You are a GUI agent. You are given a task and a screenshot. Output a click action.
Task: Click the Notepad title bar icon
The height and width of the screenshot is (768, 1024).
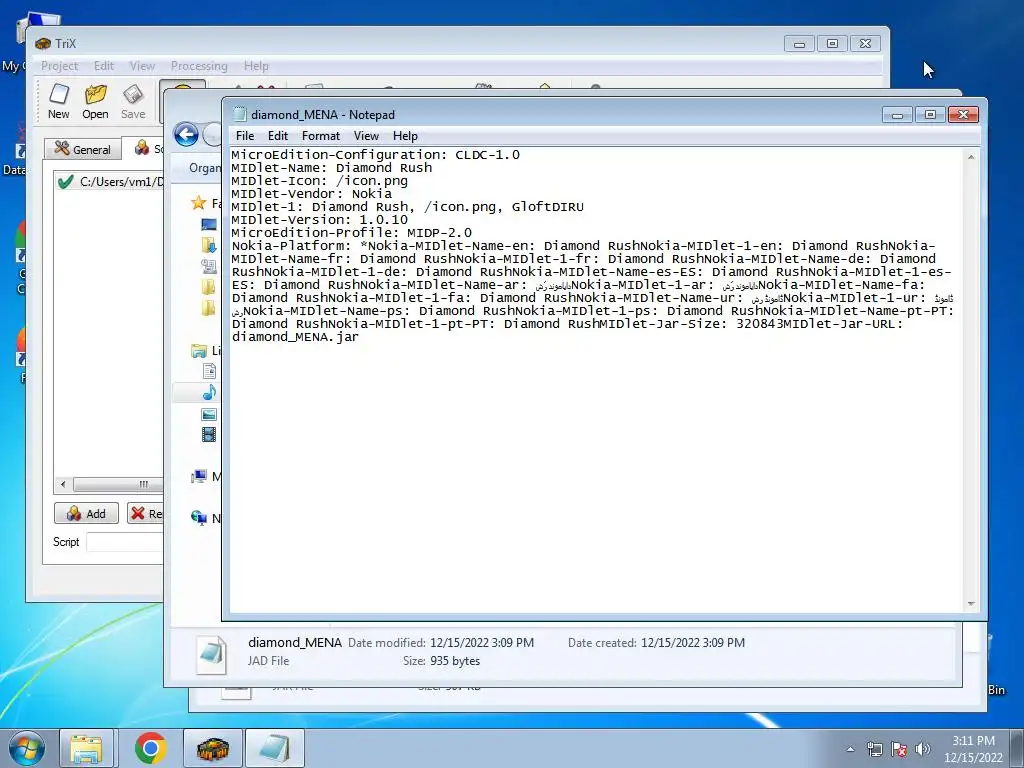(240, 114)
